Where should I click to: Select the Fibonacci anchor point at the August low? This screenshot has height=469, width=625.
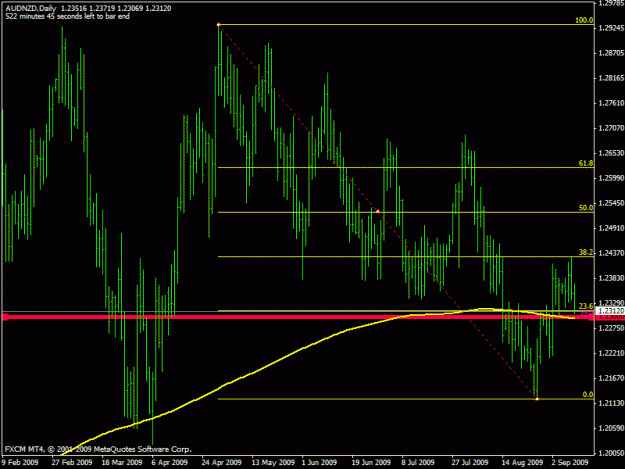click(x=537, y=398)
